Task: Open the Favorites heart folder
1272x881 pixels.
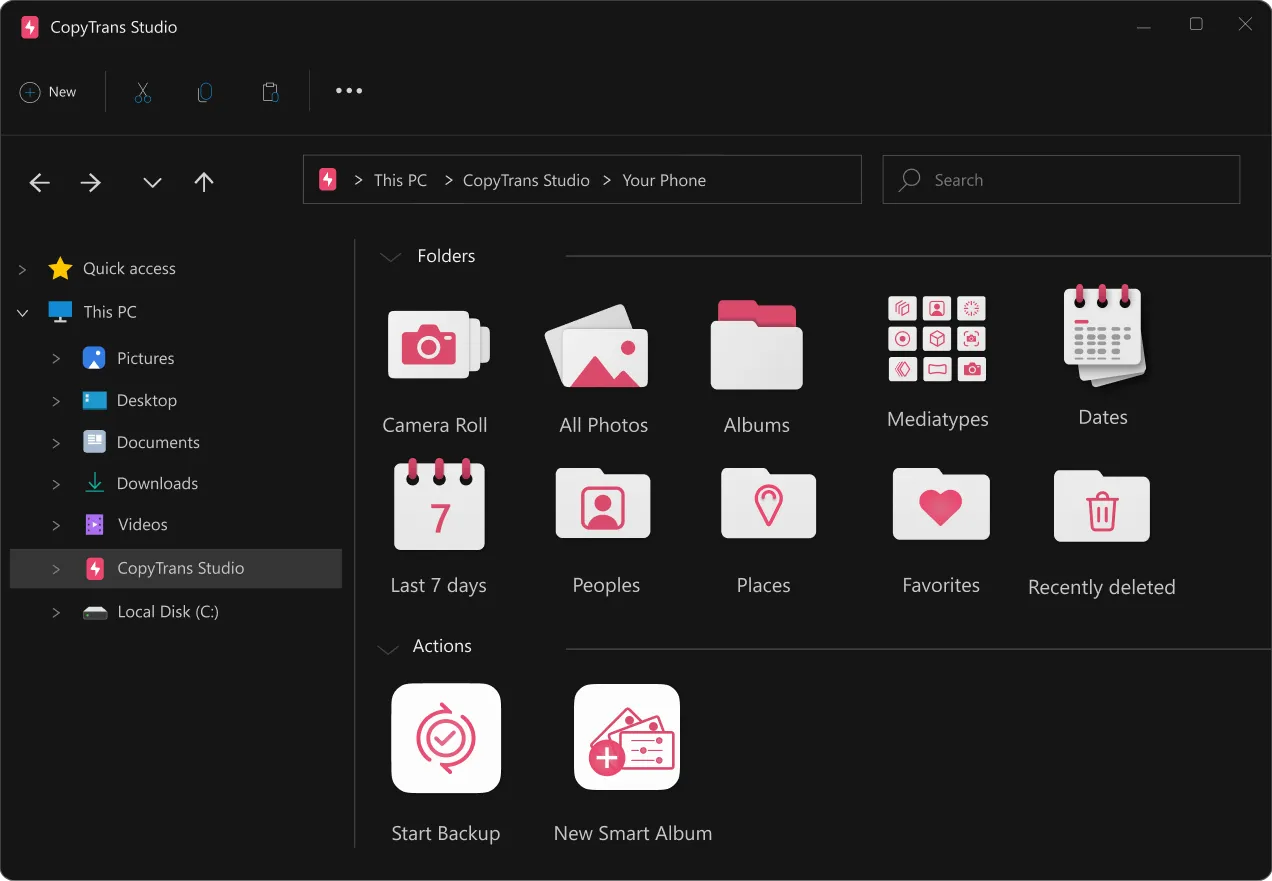Action: [940, 505]
